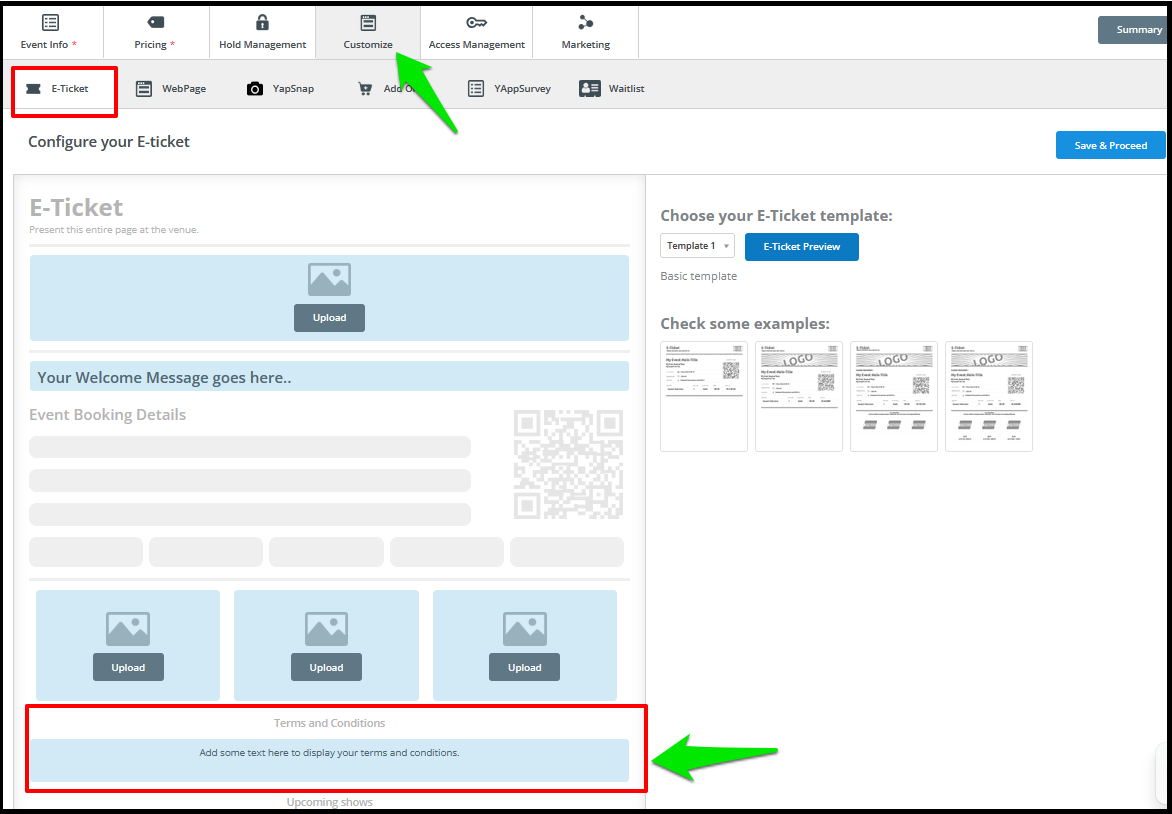View the fourth example ticket thumbnail
1172x814 pixels.
(989, 397)
